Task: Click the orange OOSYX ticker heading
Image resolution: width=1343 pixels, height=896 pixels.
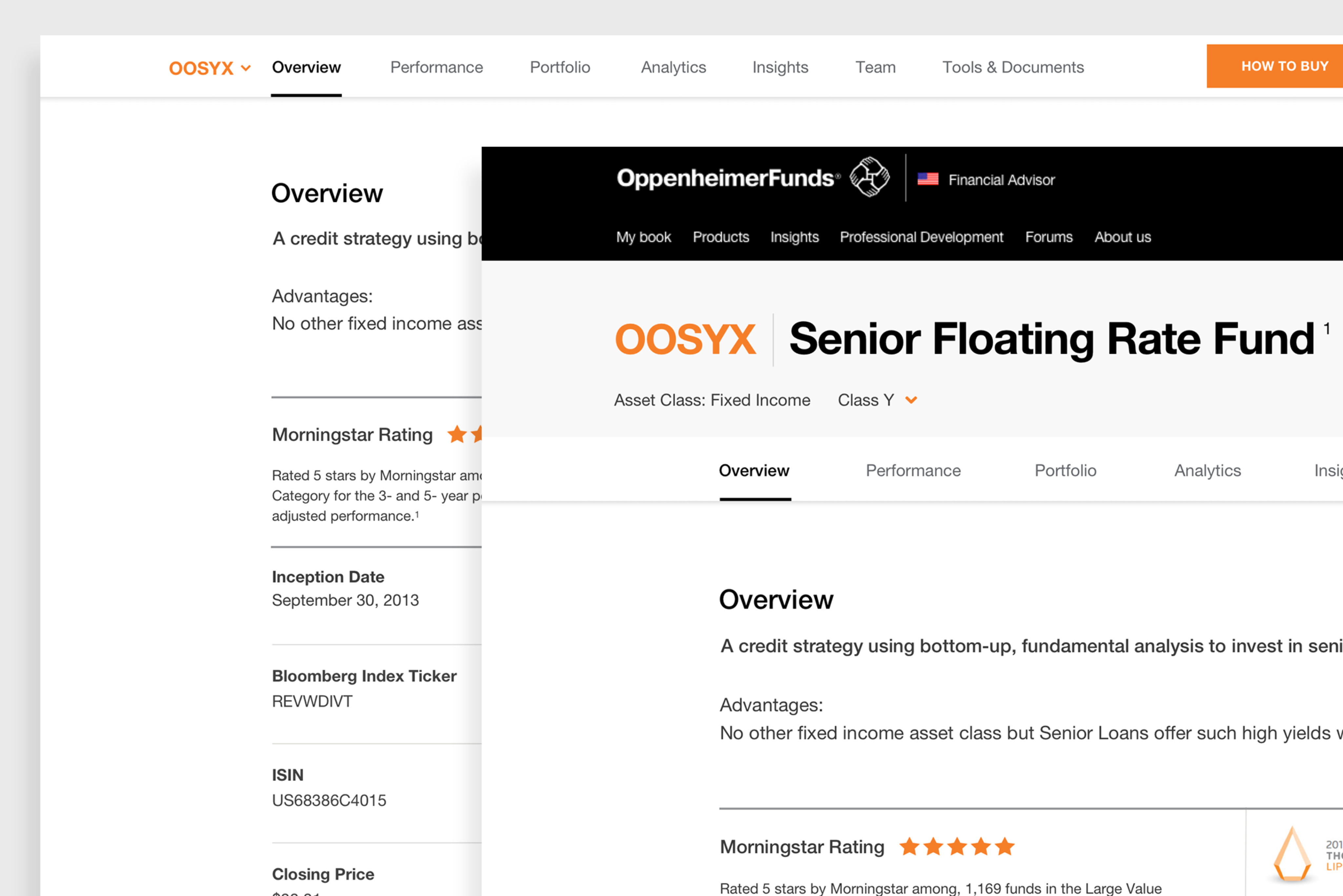Action: (685, 339)
